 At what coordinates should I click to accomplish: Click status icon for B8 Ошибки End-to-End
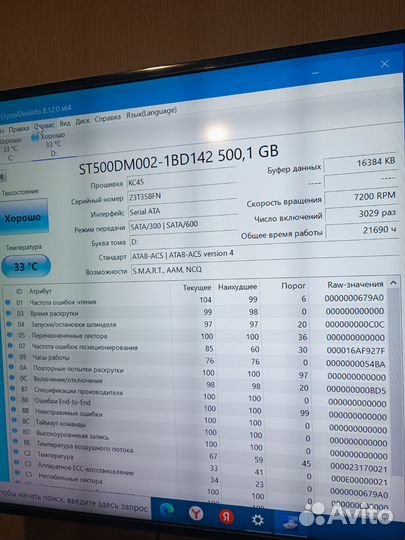[x=13, y=399]
